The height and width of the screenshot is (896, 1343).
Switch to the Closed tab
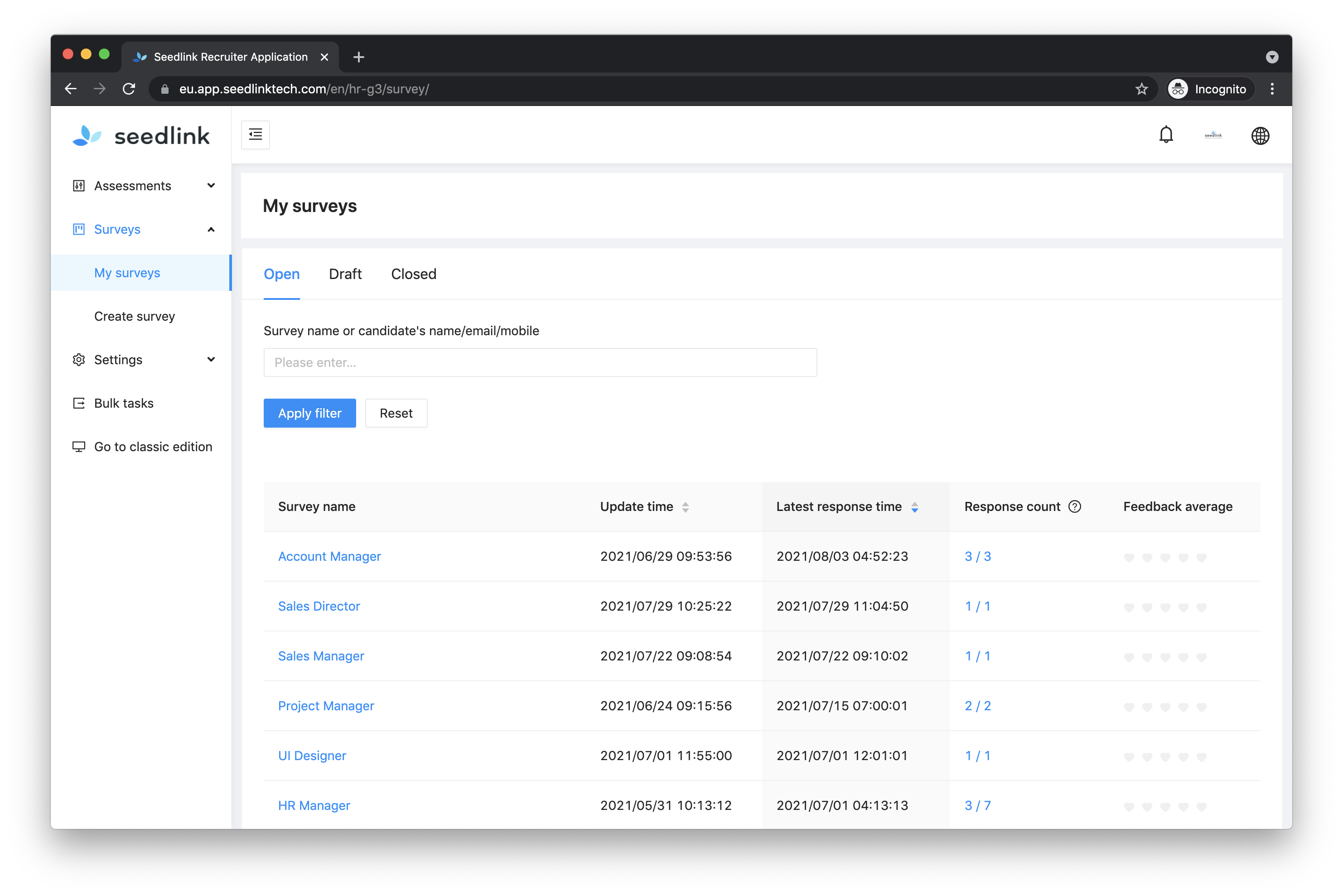[414, 274]
